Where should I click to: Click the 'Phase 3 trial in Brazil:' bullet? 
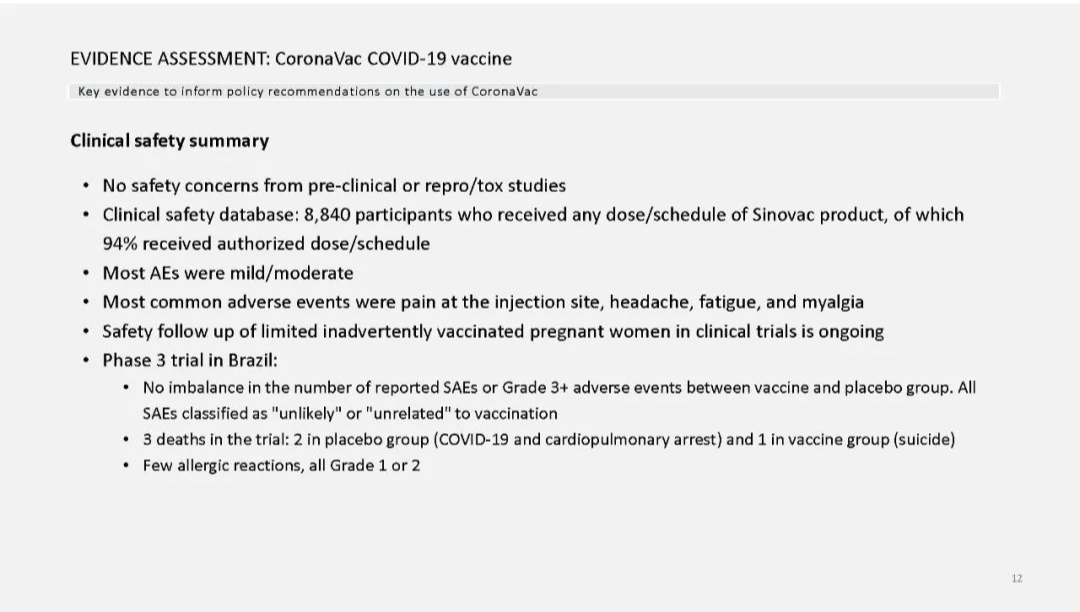(190, 361)
